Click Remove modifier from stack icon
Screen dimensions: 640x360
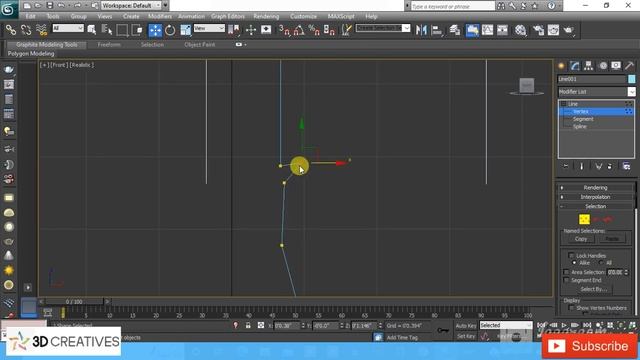(609, 166)
